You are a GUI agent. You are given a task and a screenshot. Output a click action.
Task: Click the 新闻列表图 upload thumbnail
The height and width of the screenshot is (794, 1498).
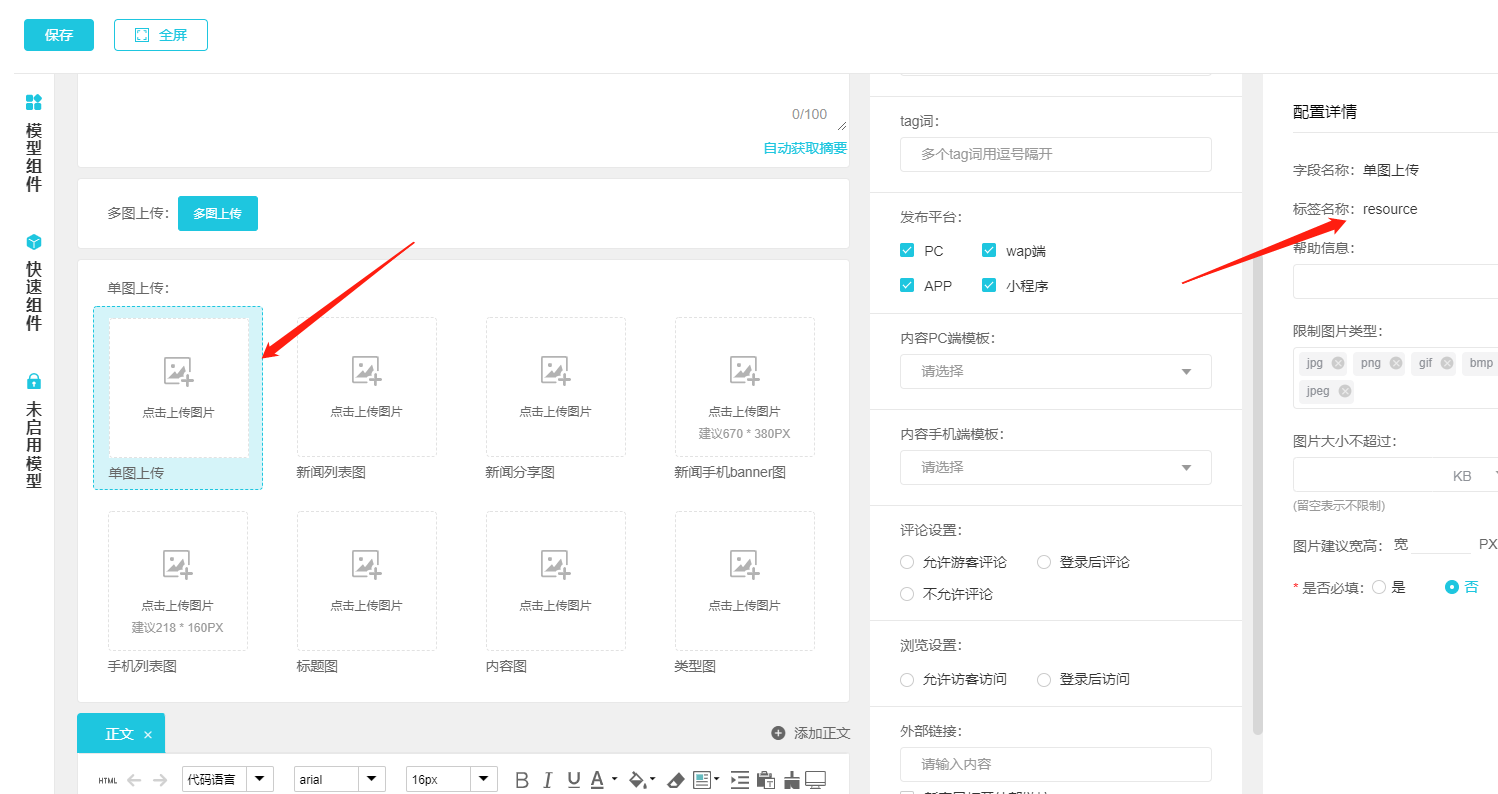(x=366, y=386)
